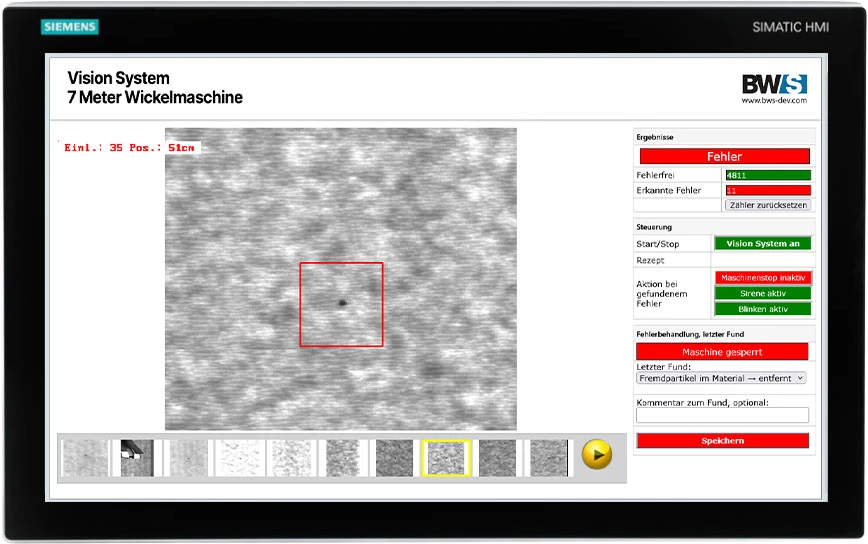The height and width of the screenshot is (544, 868).
Task: Click the 'Steuerung' section header
Action: pos(654,227)
